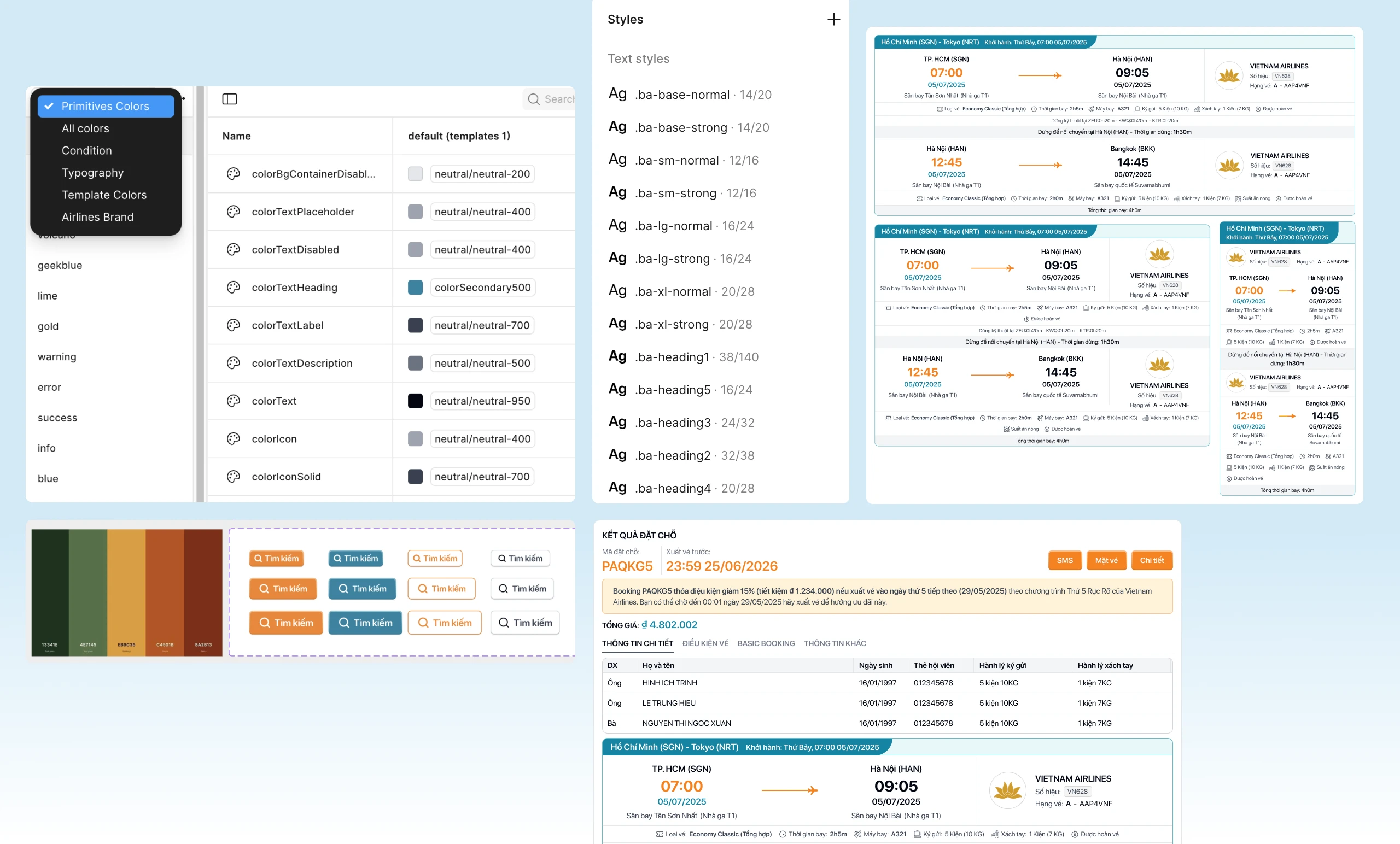Click the Chi tiết button

coord(1152,561)
